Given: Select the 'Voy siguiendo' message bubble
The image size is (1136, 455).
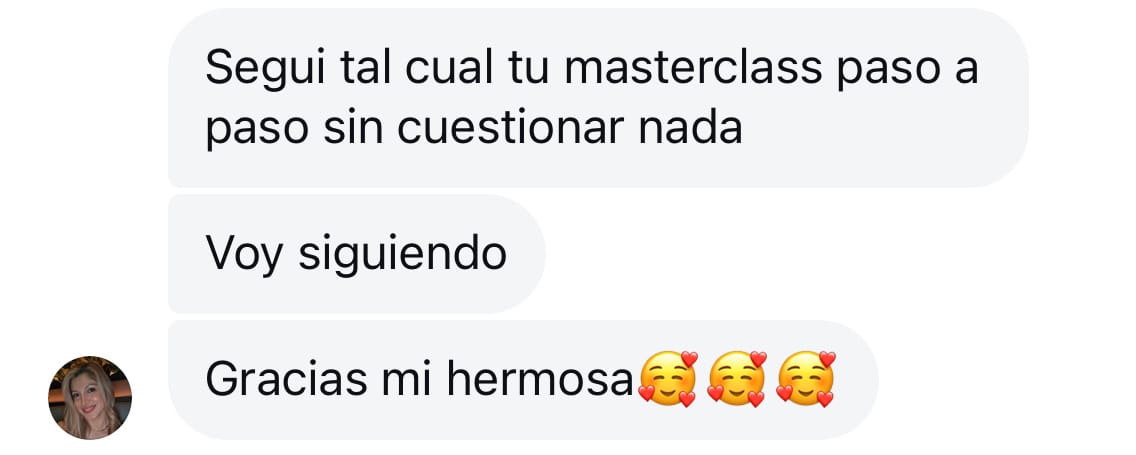Looking at the screenshot, I should (356, 254).
